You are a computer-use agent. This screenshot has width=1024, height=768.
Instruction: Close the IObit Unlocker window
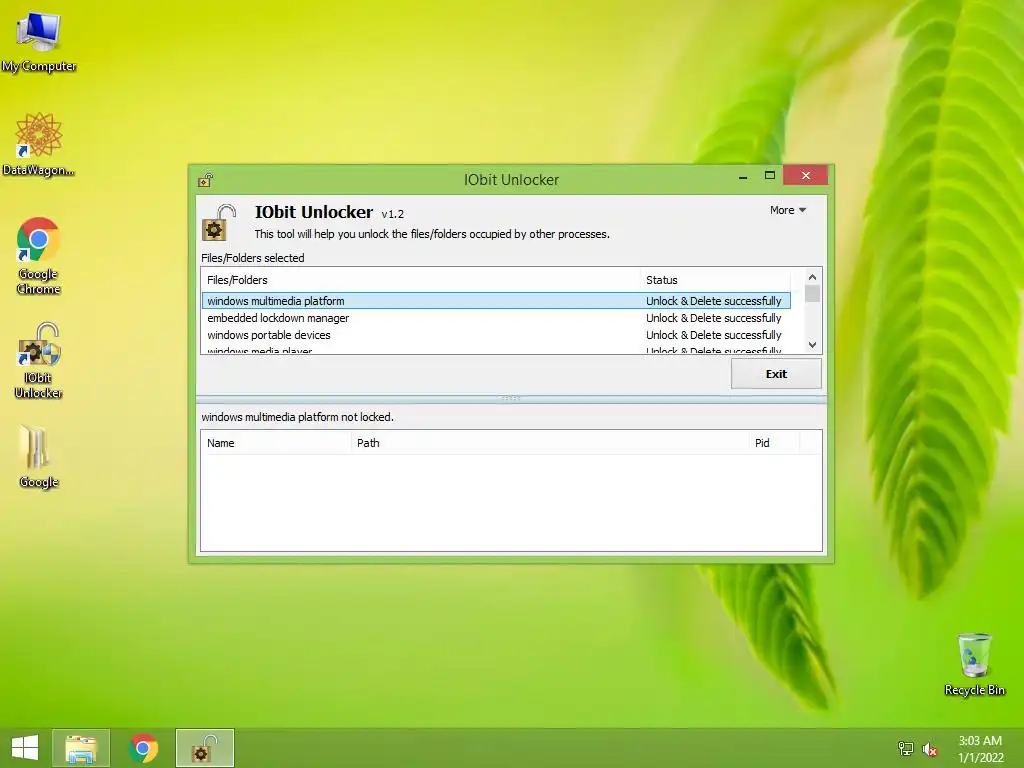[806, 176]
